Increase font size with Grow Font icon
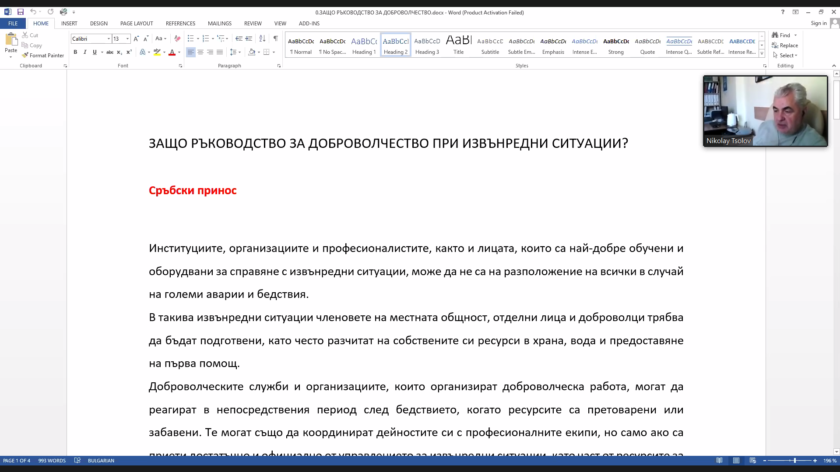Viewport: 840px width, 472px height. pyautogui.click(x=136, y=39)
